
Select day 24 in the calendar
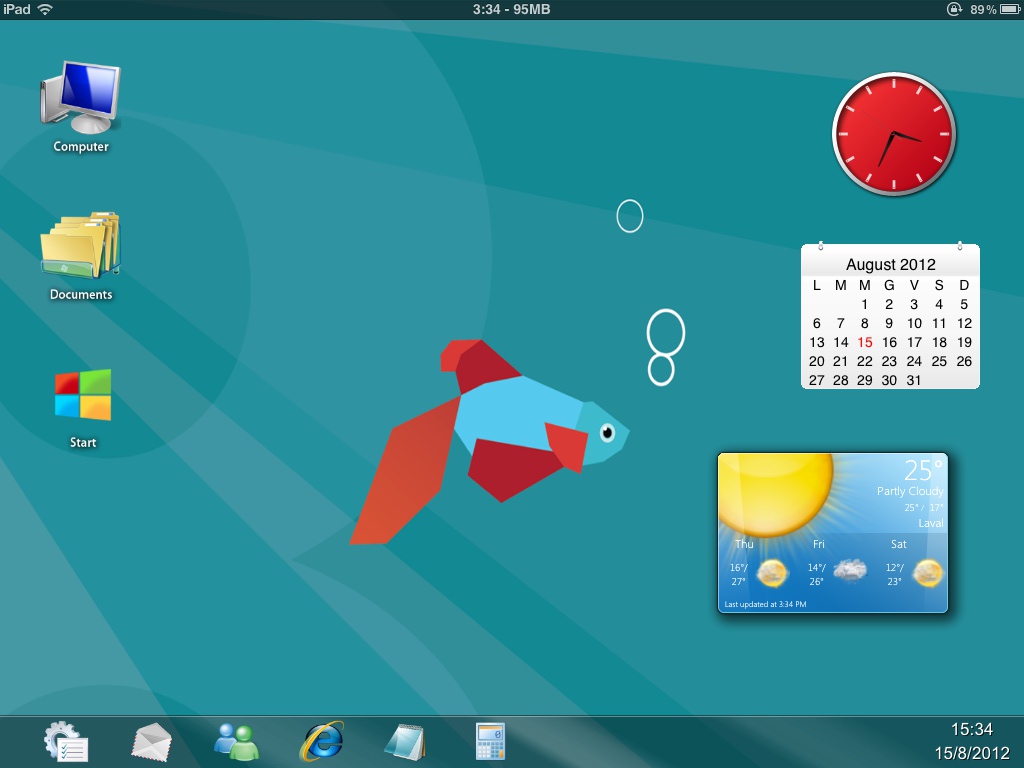[914, 361]
